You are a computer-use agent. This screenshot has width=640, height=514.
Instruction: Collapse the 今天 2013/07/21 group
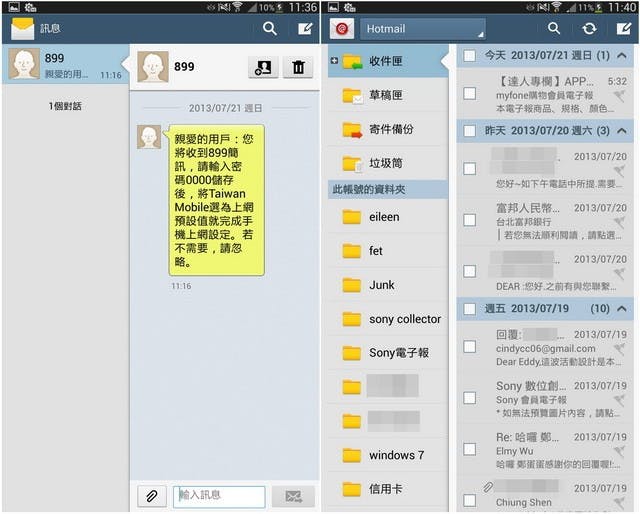point(621,55)
